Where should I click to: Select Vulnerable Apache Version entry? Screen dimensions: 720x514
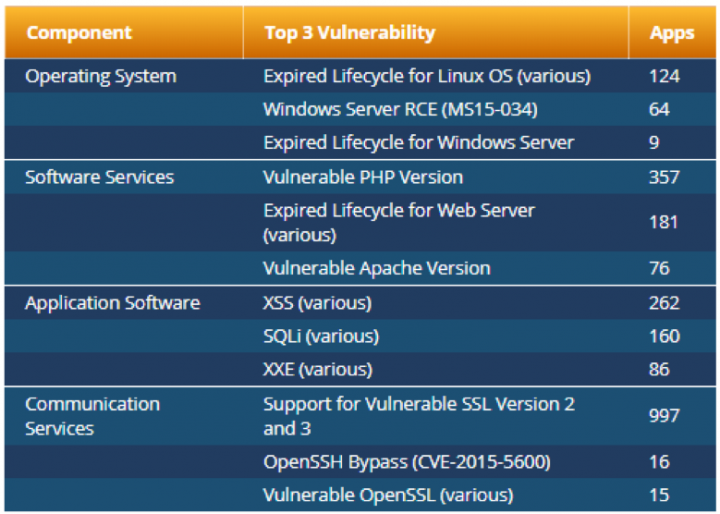pos(377,268)
